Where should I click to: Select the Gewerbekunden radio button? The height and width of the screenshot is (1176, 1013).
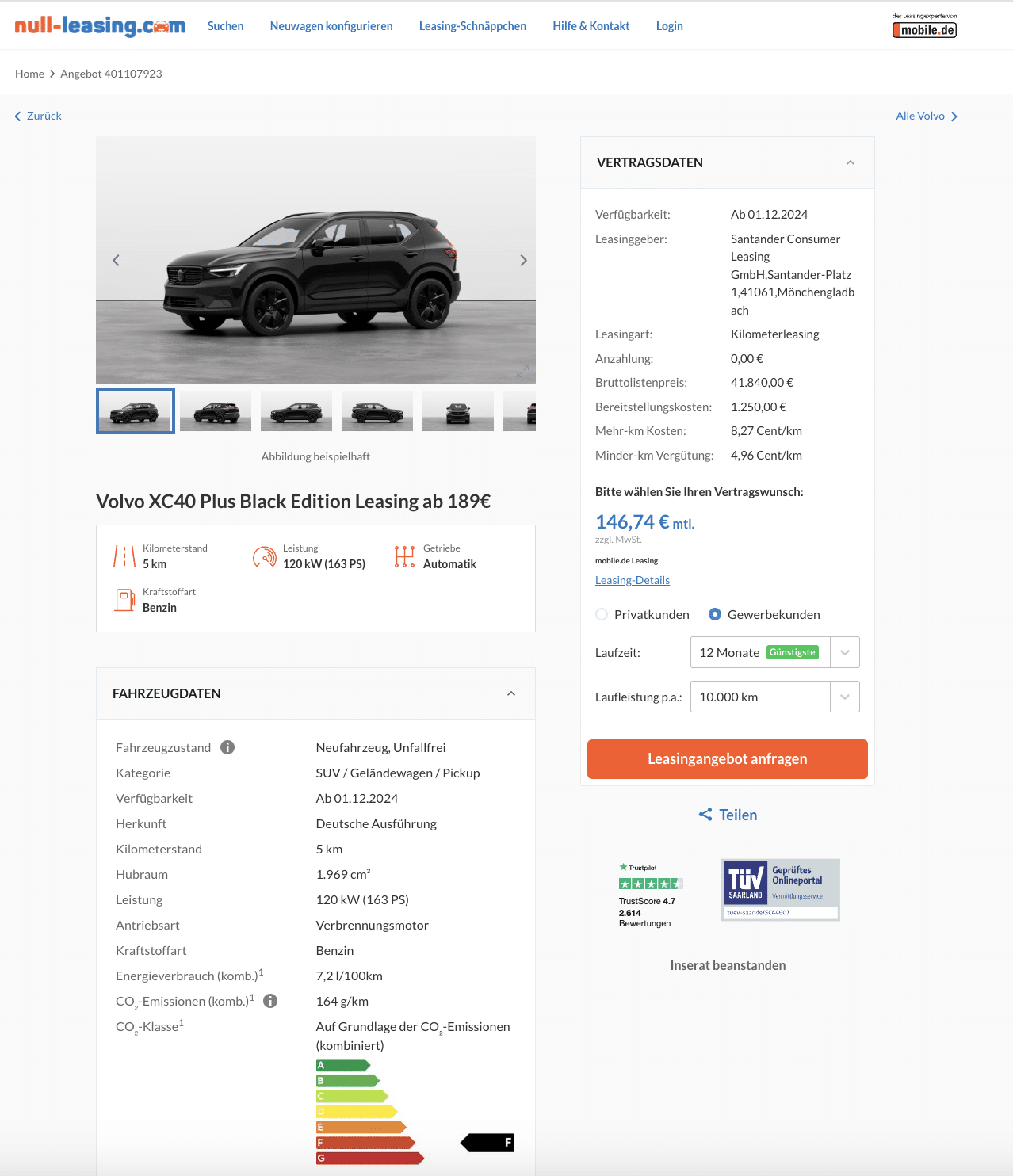pos(715,614)
